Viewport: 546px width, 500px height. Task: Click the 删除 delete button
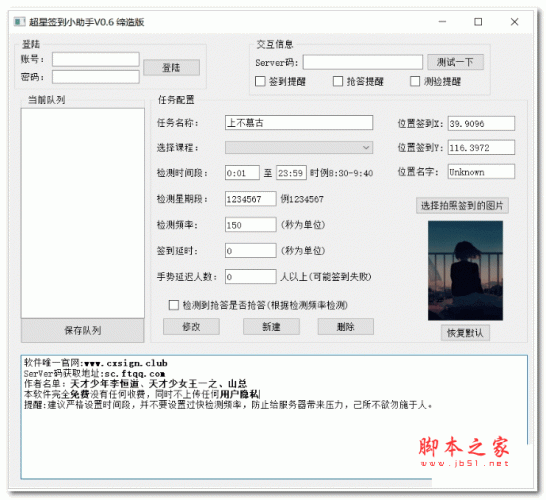(345, 327)
